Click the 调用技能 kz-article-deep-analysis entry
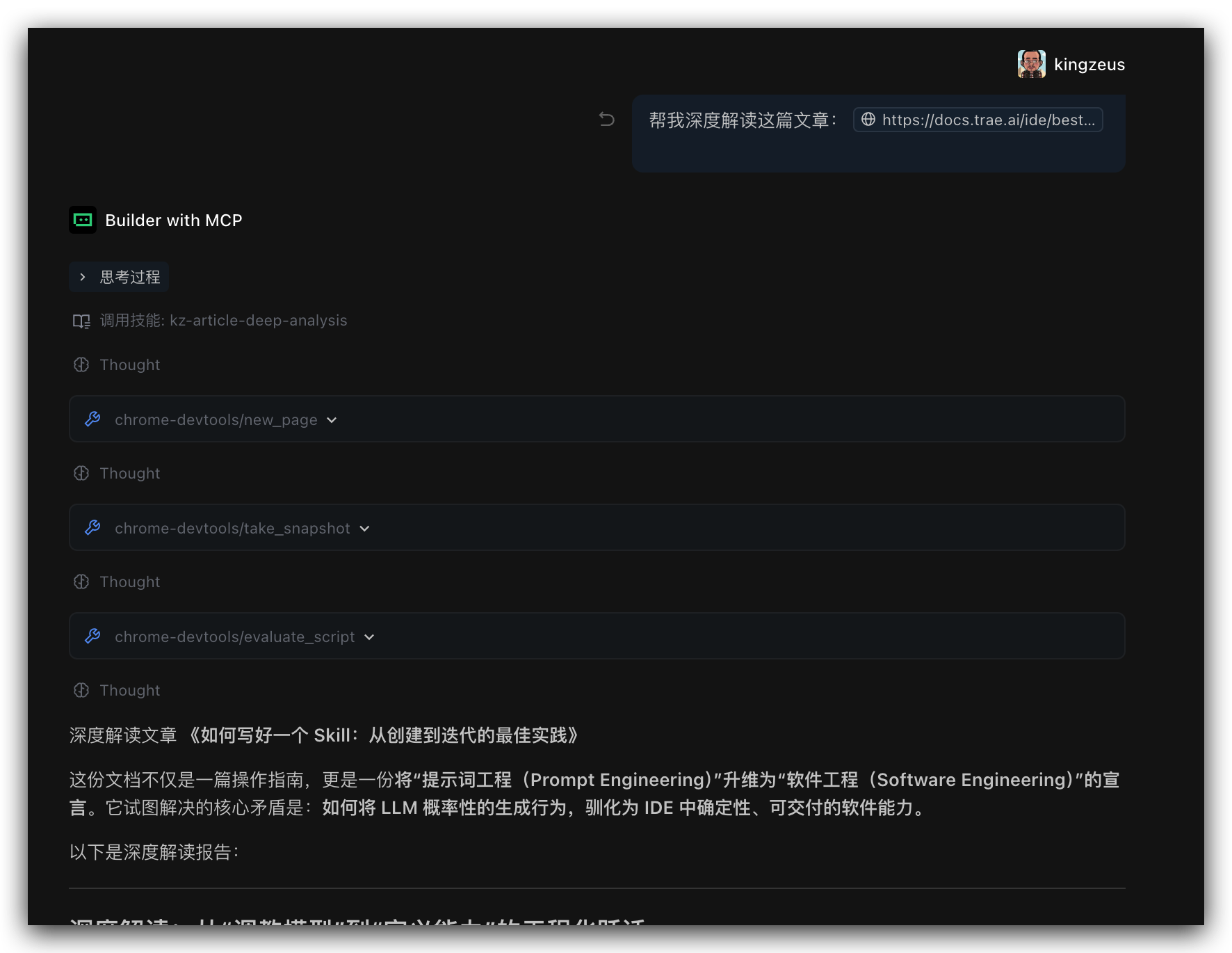The width and height of the screenshot is (1232, 953). click(222, 321)
